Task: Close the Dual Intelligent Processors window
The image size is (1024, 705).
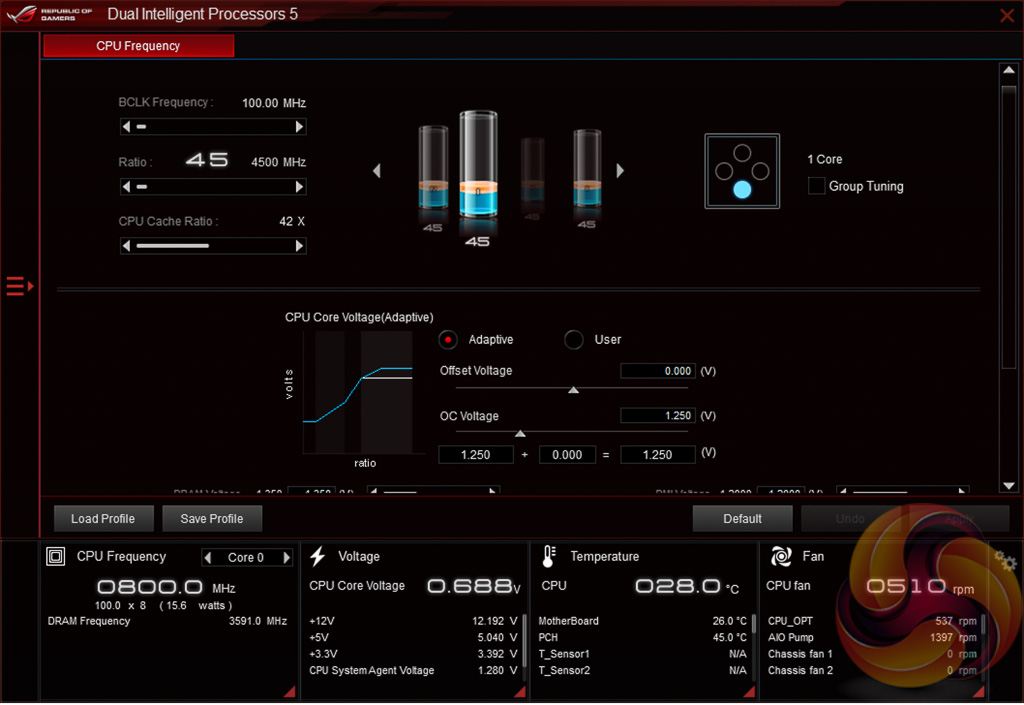Action: (x=1008, y=15)
